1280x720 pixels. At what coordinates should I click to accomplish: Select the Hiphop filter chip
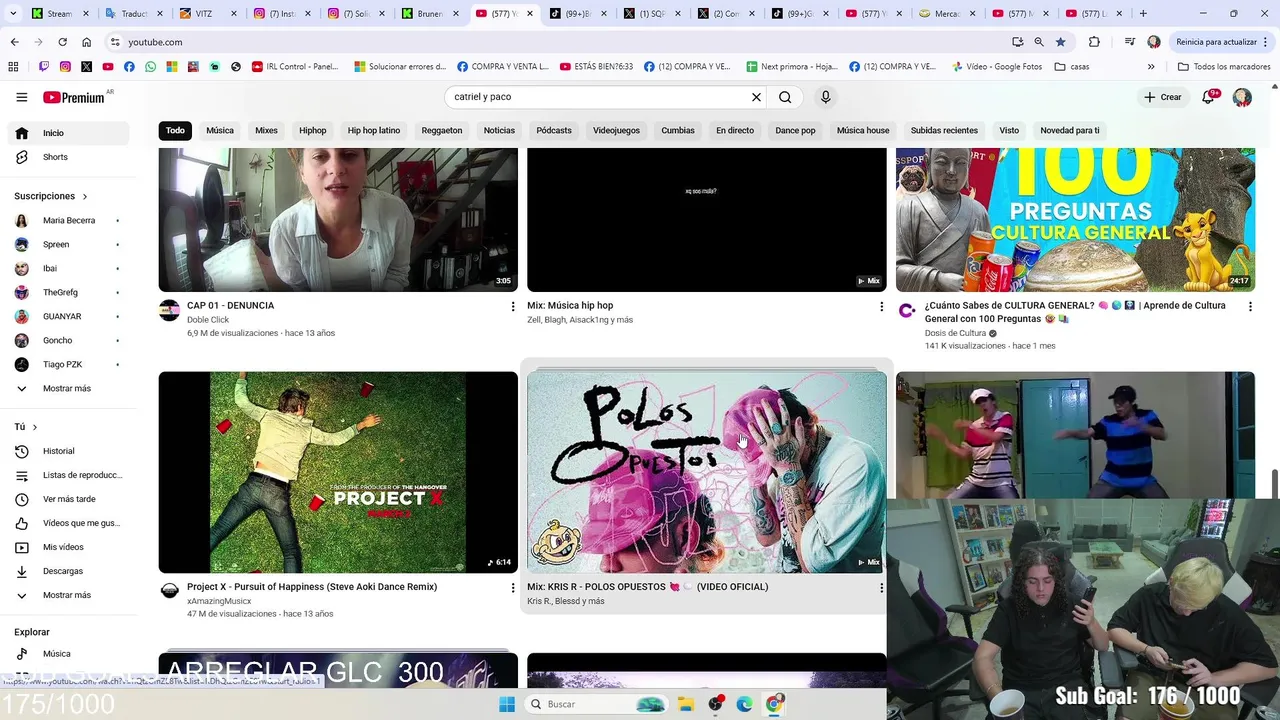(312, 130)
